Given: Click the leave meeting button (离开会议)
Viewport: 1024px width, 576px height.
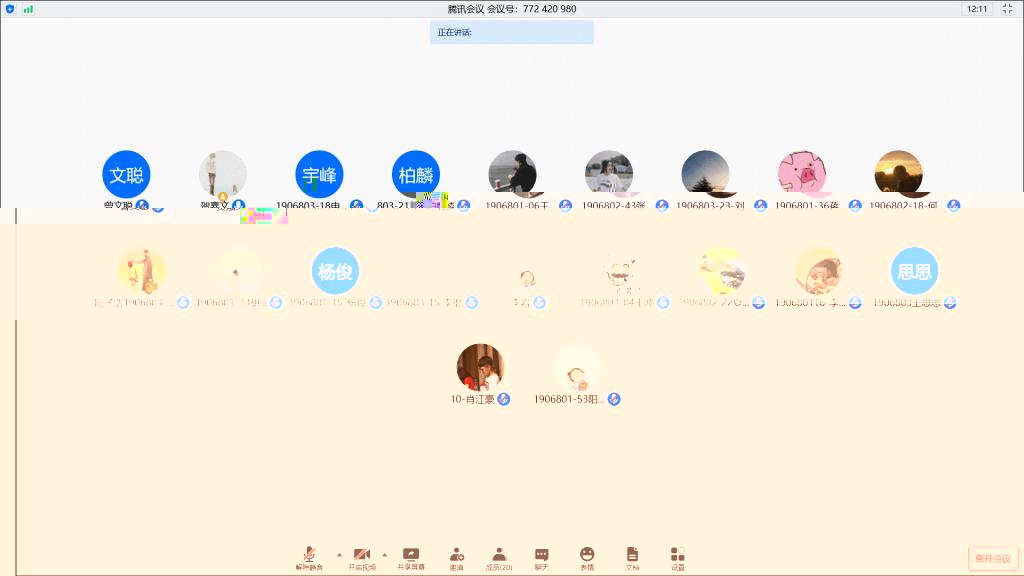Looking at the screenshot, I should tap(992, 558).
